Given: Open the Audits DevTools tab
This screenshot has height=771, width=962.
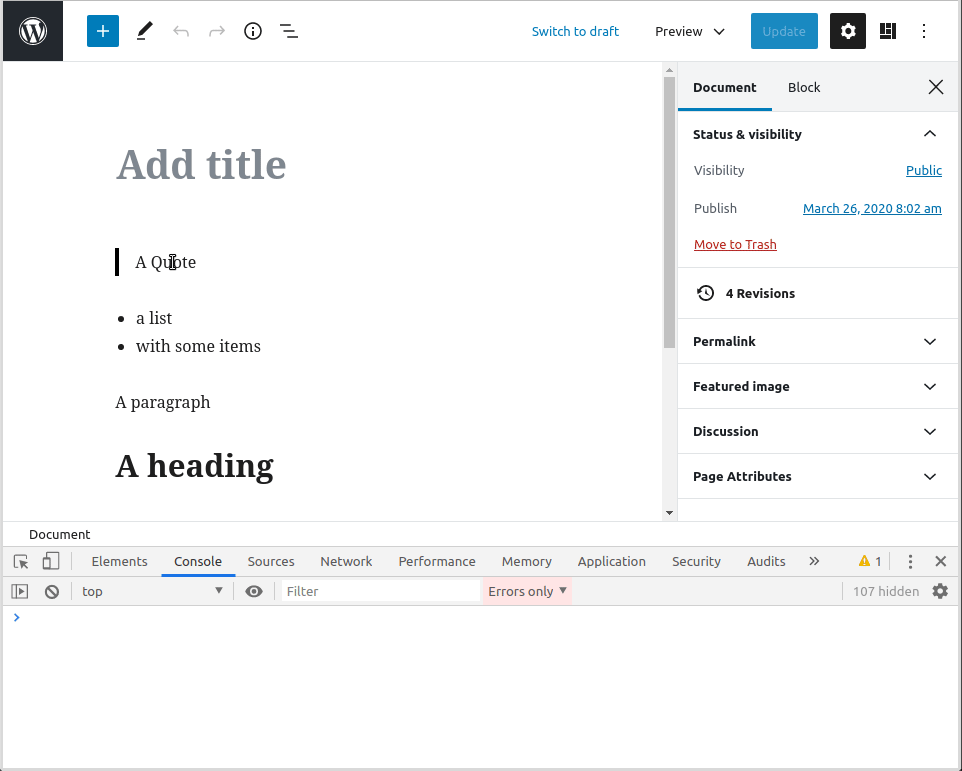Looking at the screenshot, I should [766, 561].
